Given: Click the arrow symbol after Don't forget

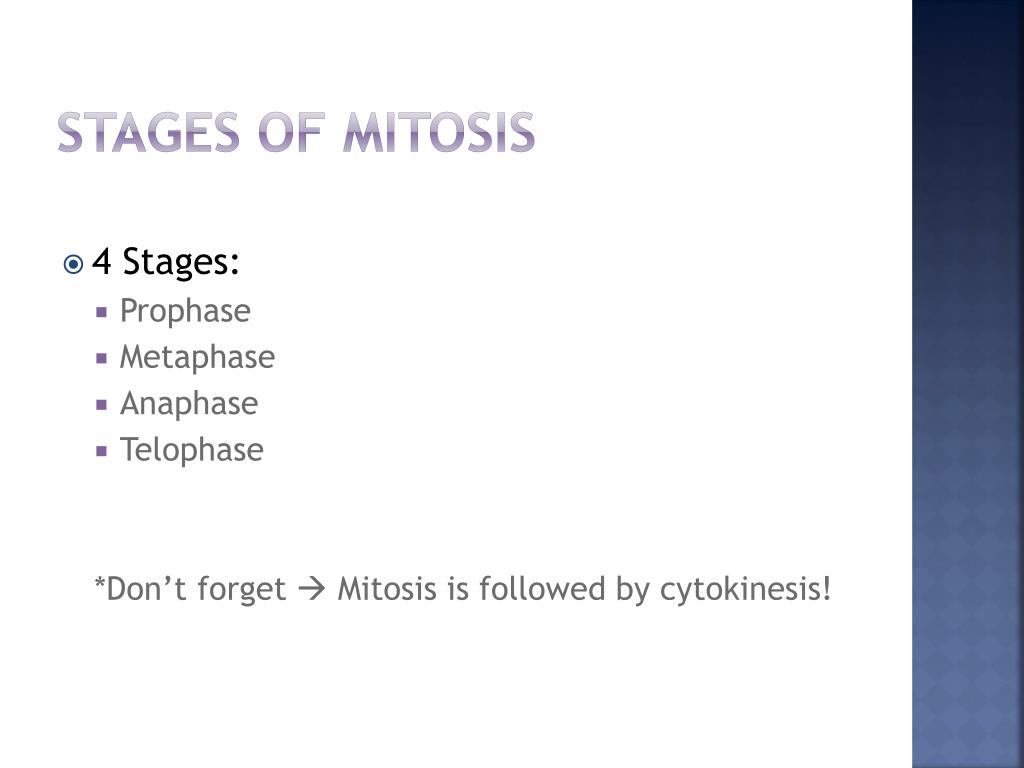Looking at the screenshot, I should click(312, 589).
